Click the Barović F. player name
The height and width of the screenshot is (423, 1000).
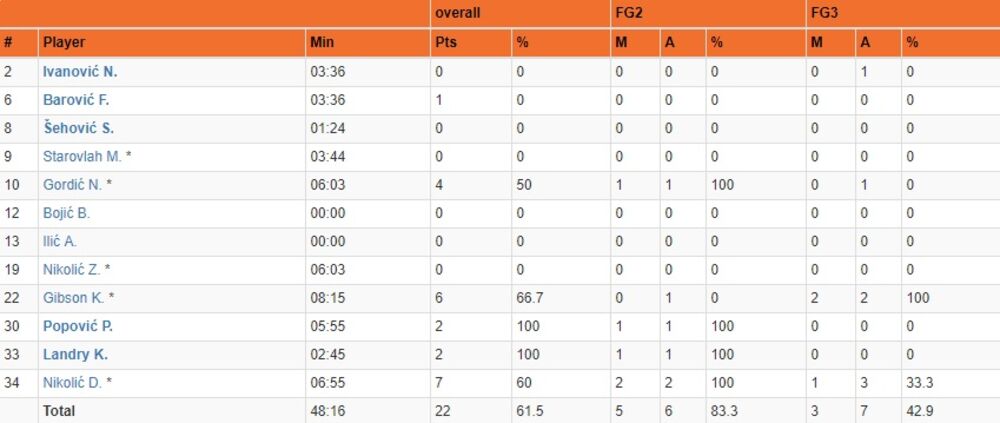[77, 100]
